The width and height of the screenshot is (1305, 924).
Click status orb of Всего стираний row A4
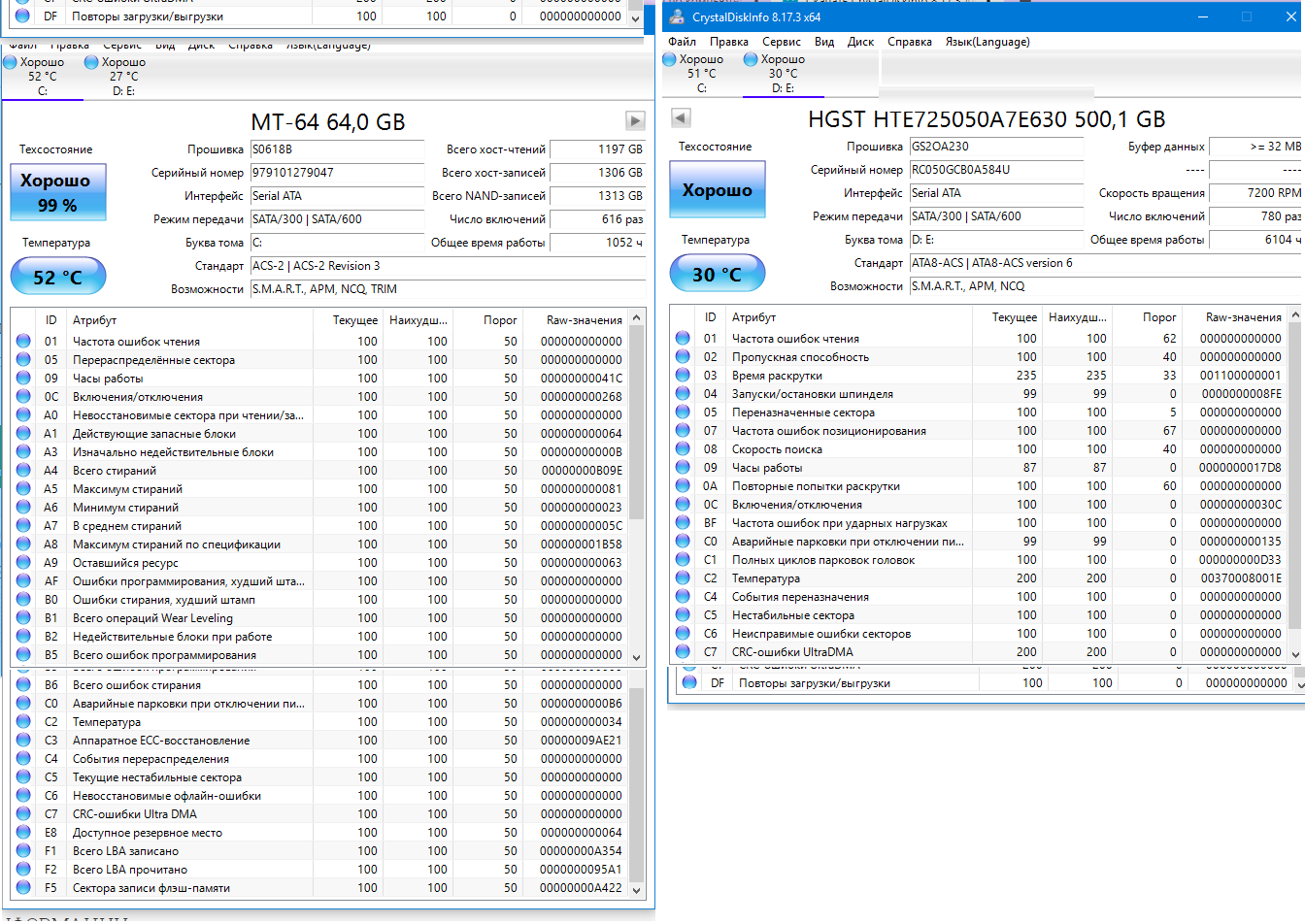click(x=23, y=470)
